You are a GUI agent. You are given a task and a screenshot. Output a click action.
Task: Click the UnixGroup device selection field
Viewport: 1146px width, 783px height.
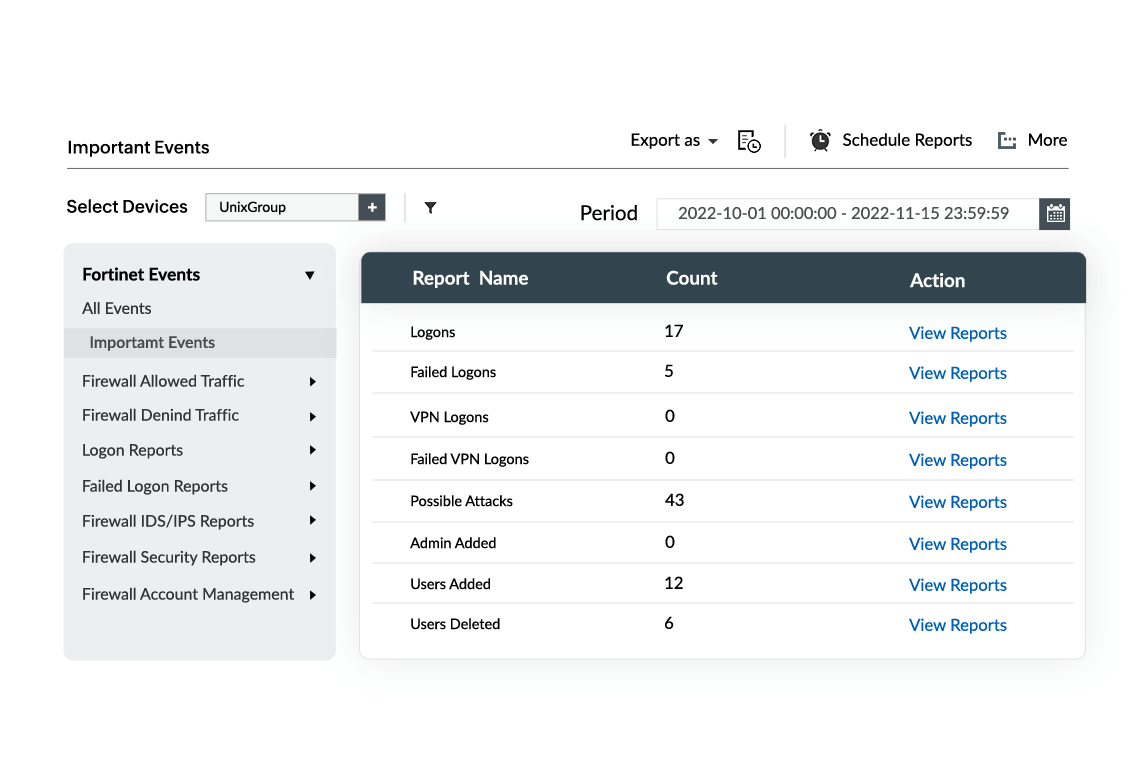(x=282, y=207)
